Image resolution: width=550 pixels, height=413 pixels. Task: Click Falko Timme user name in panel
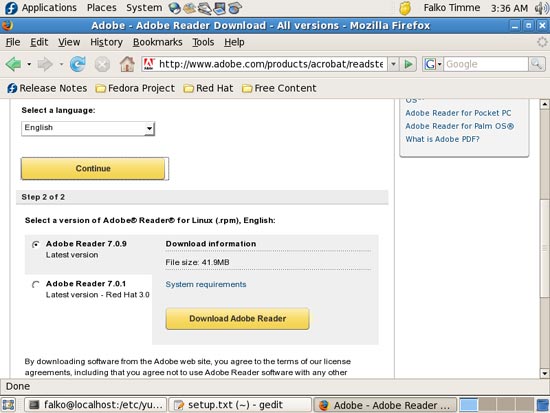coord(452,8)
